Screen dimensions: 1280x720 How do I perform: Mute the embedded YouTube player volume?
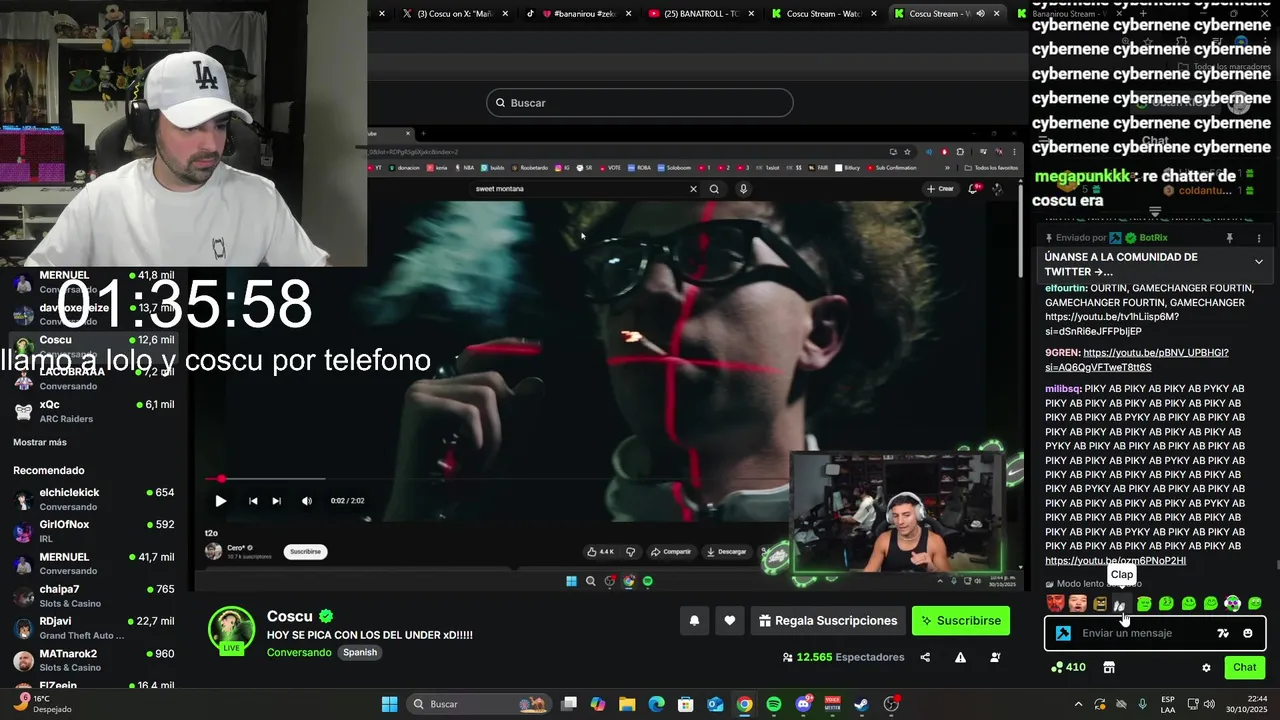pos(307,501)
